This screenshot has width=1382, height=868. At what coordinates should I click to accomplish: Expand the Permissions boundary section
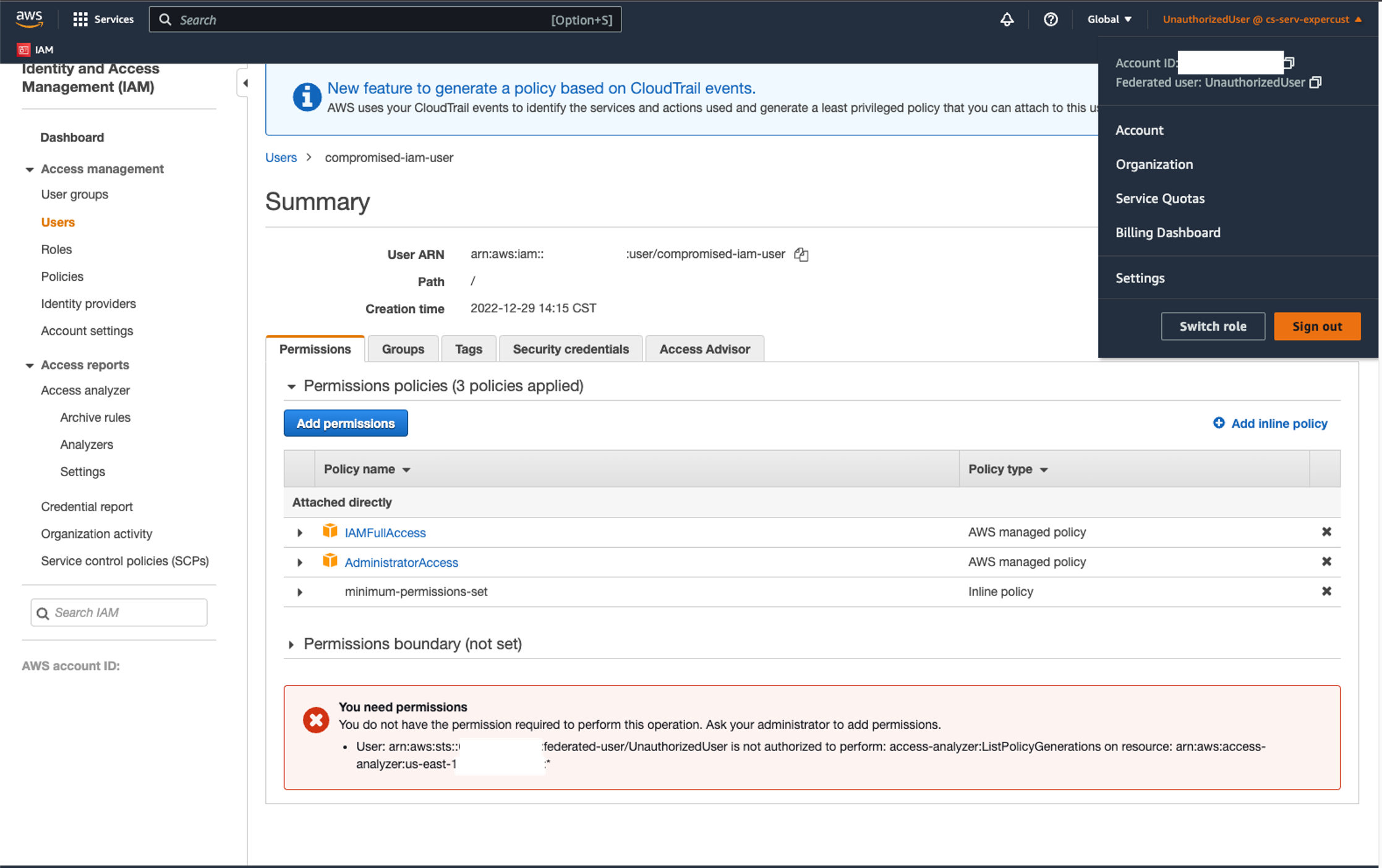291,644
